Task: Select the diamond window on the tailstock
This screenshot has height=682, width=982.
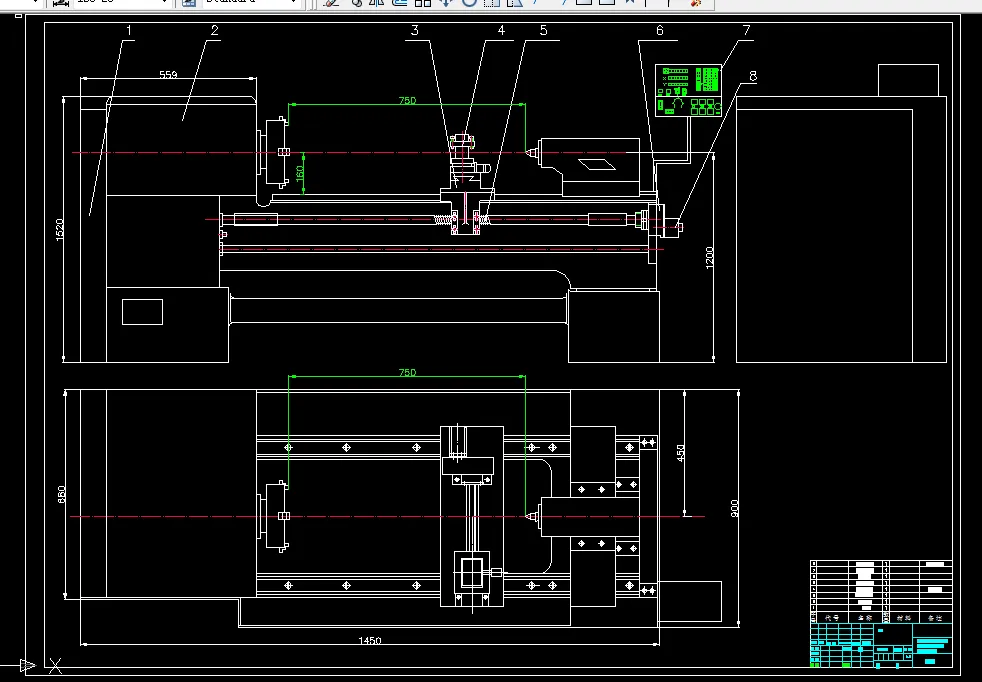Action: [598, 165]
